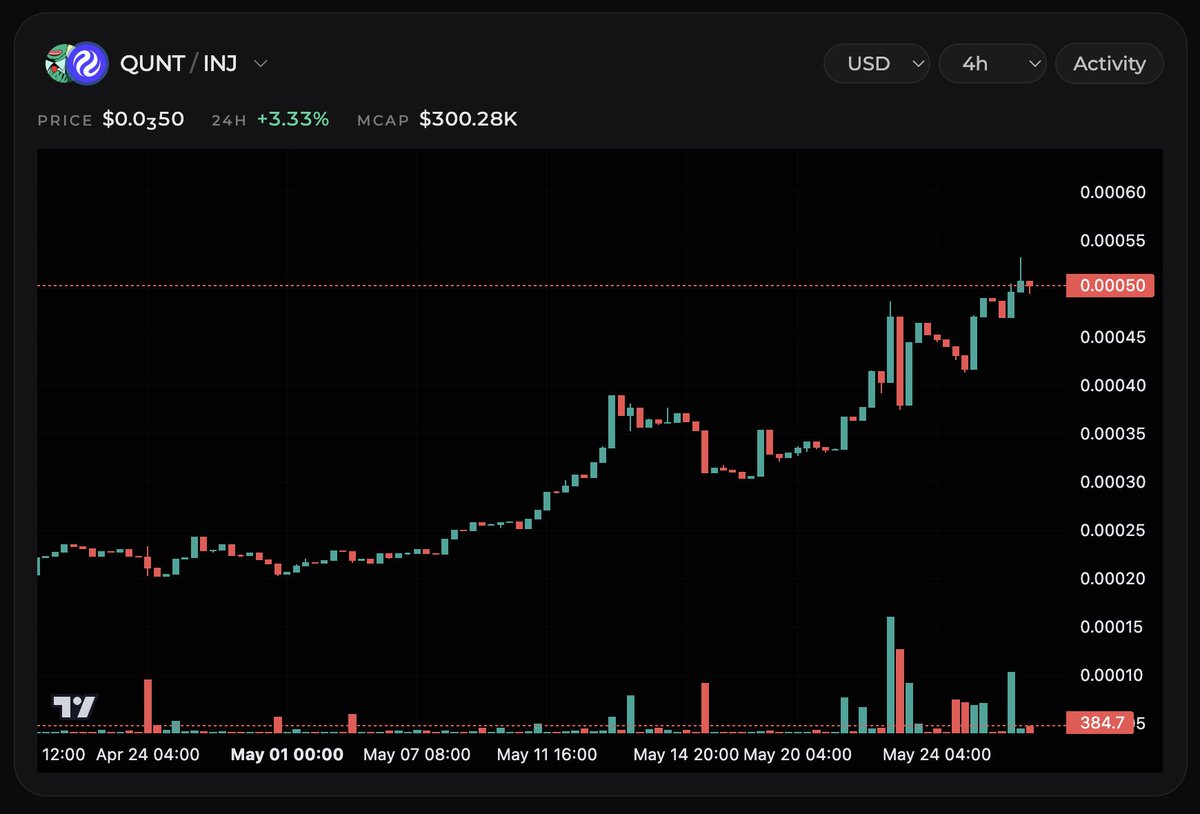Click the May 20 04:00 time axis label
This screenshot has width=1200, height=814.
point(797,755)
